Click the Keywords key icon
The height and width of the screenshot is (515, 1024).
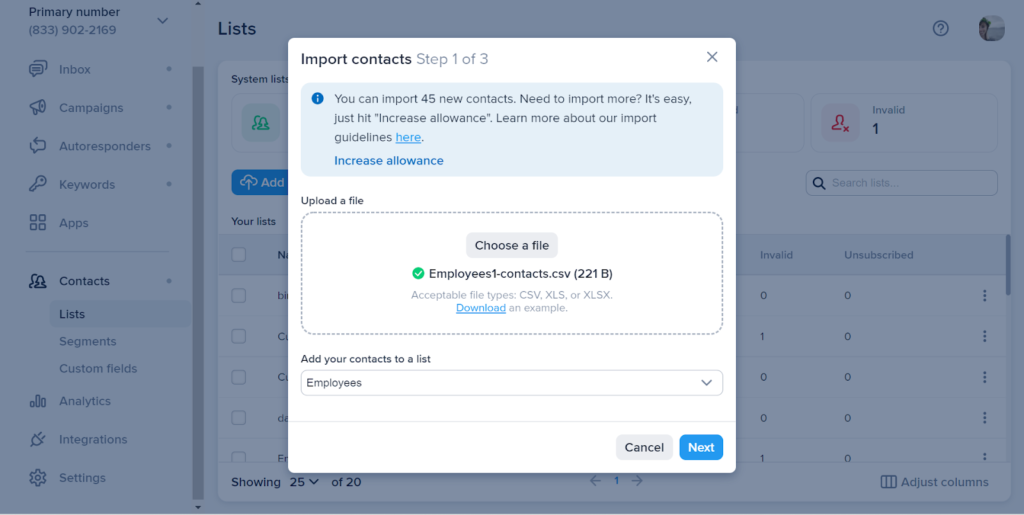click(38, 184)
